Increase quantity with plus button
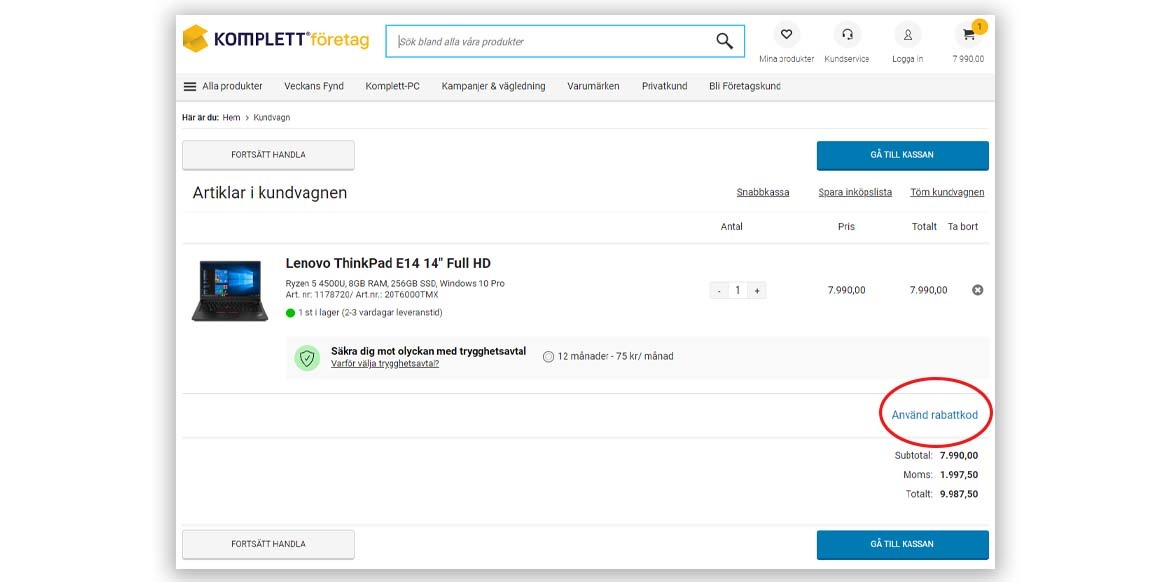The image size is (1170, 582). tap(757, 291)
